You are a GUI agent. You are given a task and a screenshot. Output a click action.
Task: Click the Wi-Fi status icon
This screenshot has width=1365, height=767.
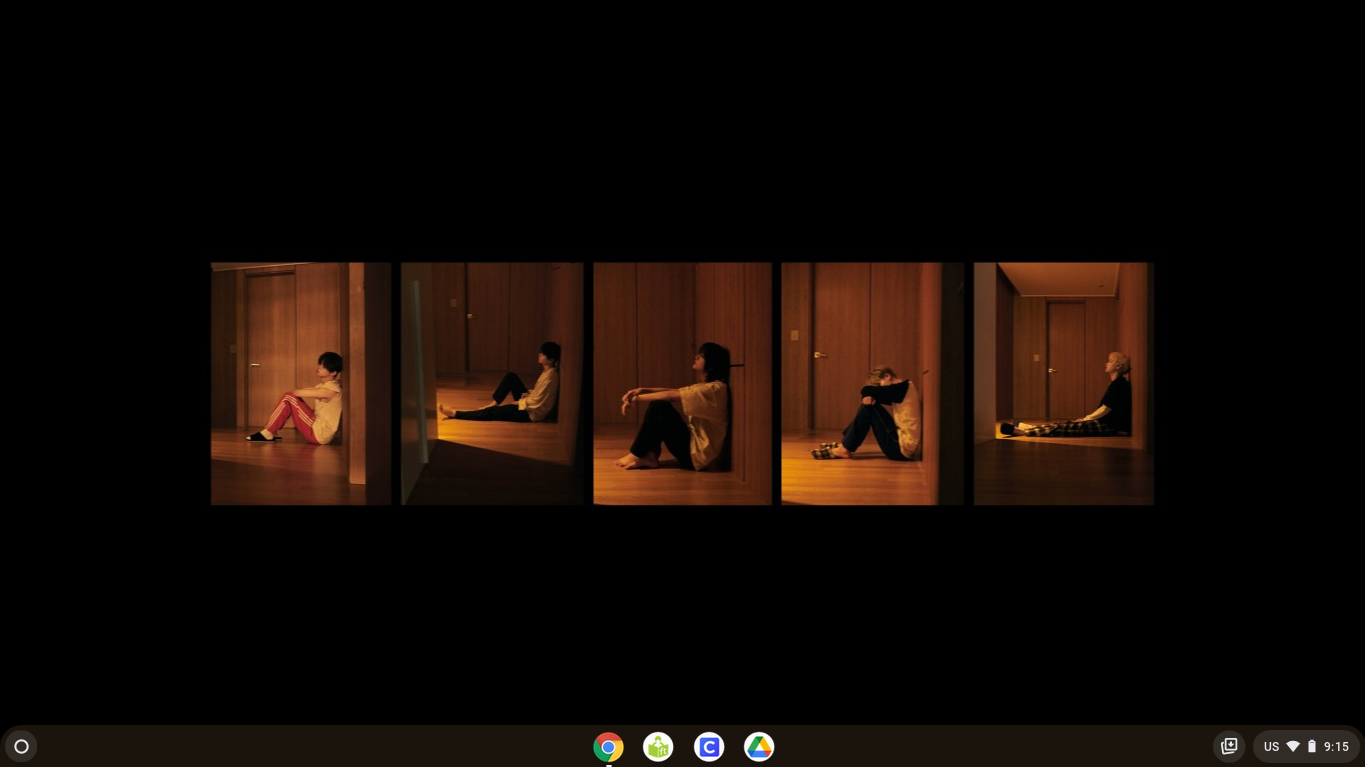pos(1293,747)
